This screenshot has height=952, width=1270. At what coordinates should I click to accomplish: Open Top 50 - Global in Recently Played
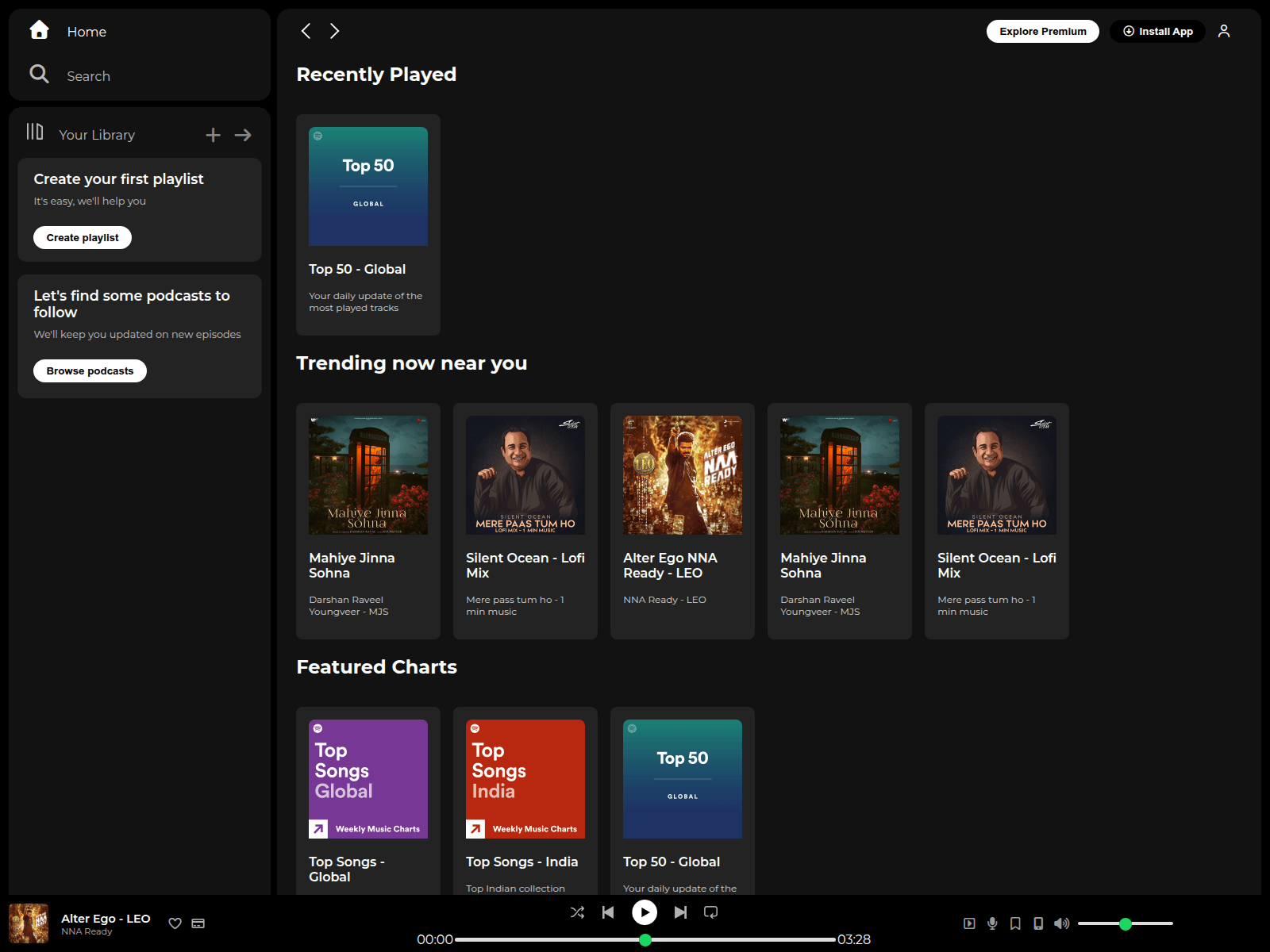(x=368, y=225)
